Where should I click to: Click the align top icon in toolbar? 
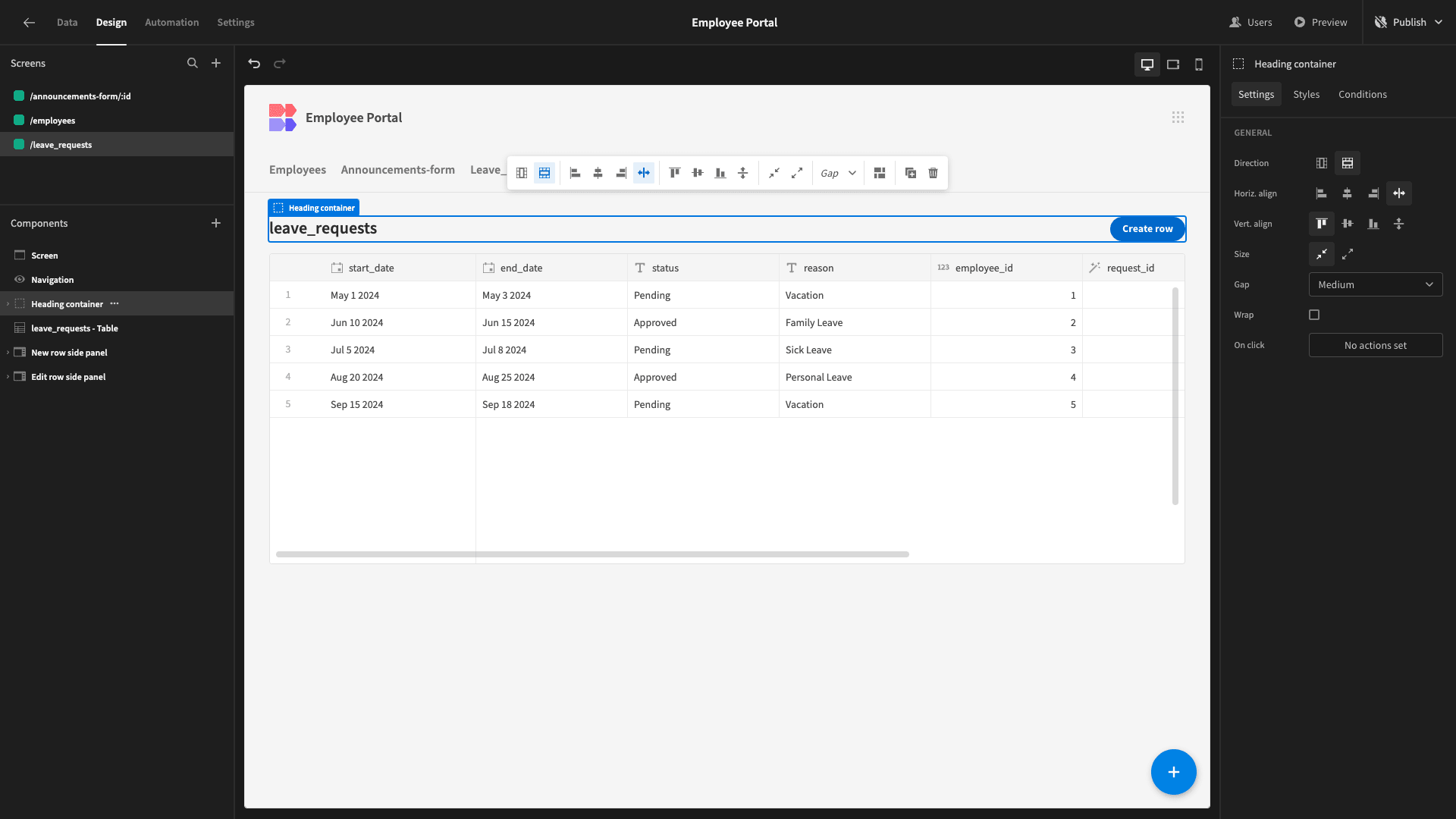675,173
